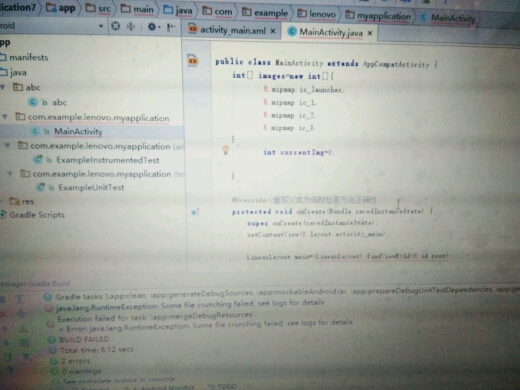Click the related XML file gutter icon
The height and width of the screenshot is (390, 520).
tap(192, 60)
